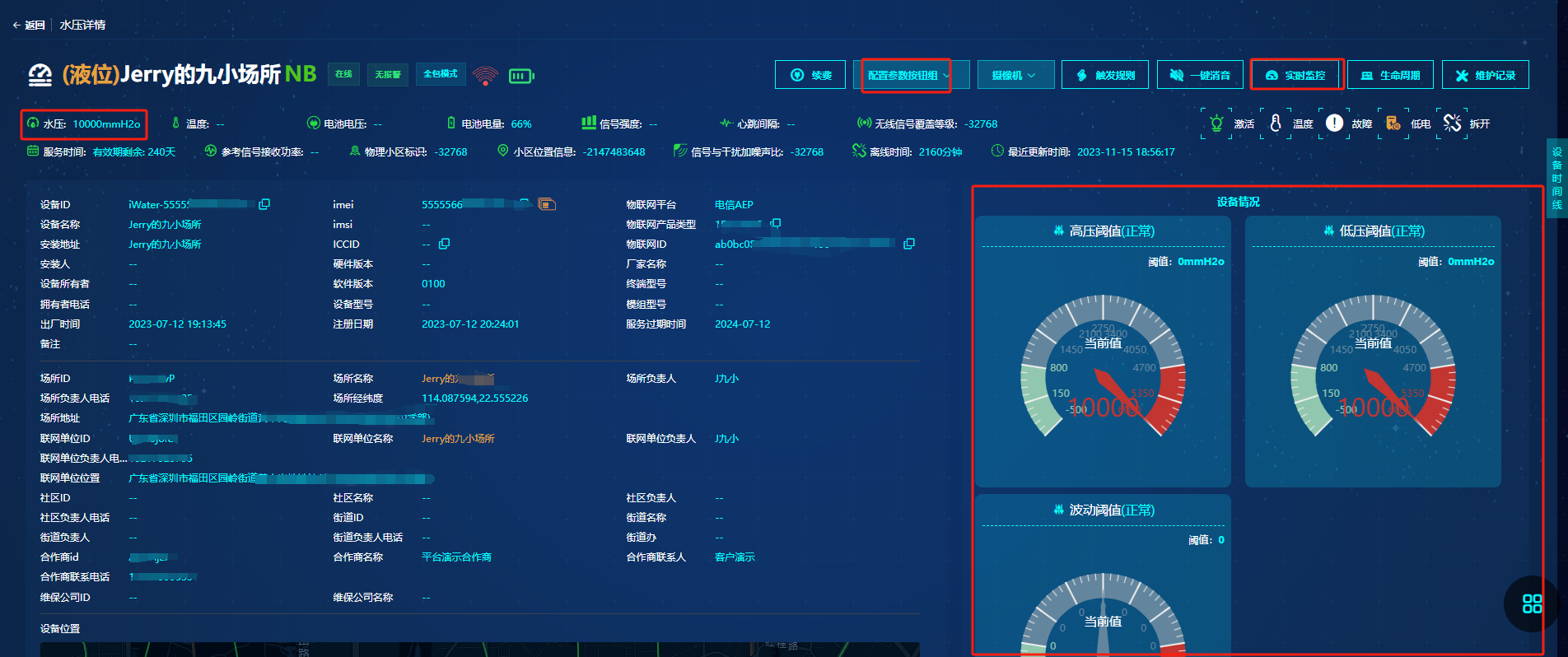This screenshot has height=657, width=1568.
Task: Click the 低电 low battery icon
Action: [x=1393, y=123]
